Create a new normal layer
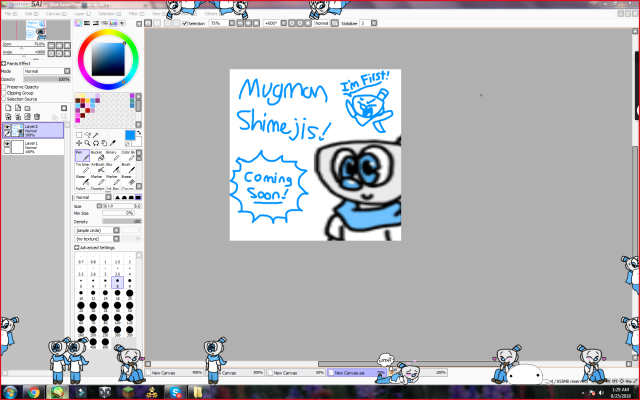Image resolution: width=640 pixels, height=400 pixels. (x=8, y=108)
